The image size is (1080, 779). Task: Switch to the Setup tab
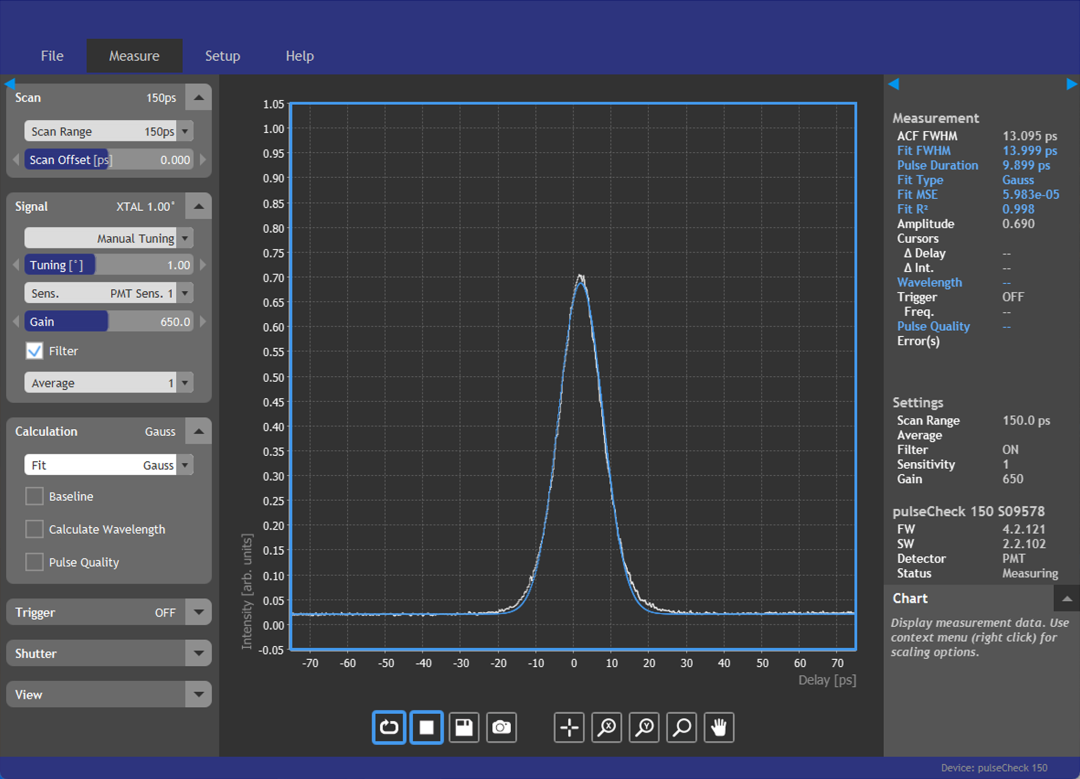click(222, 56)
